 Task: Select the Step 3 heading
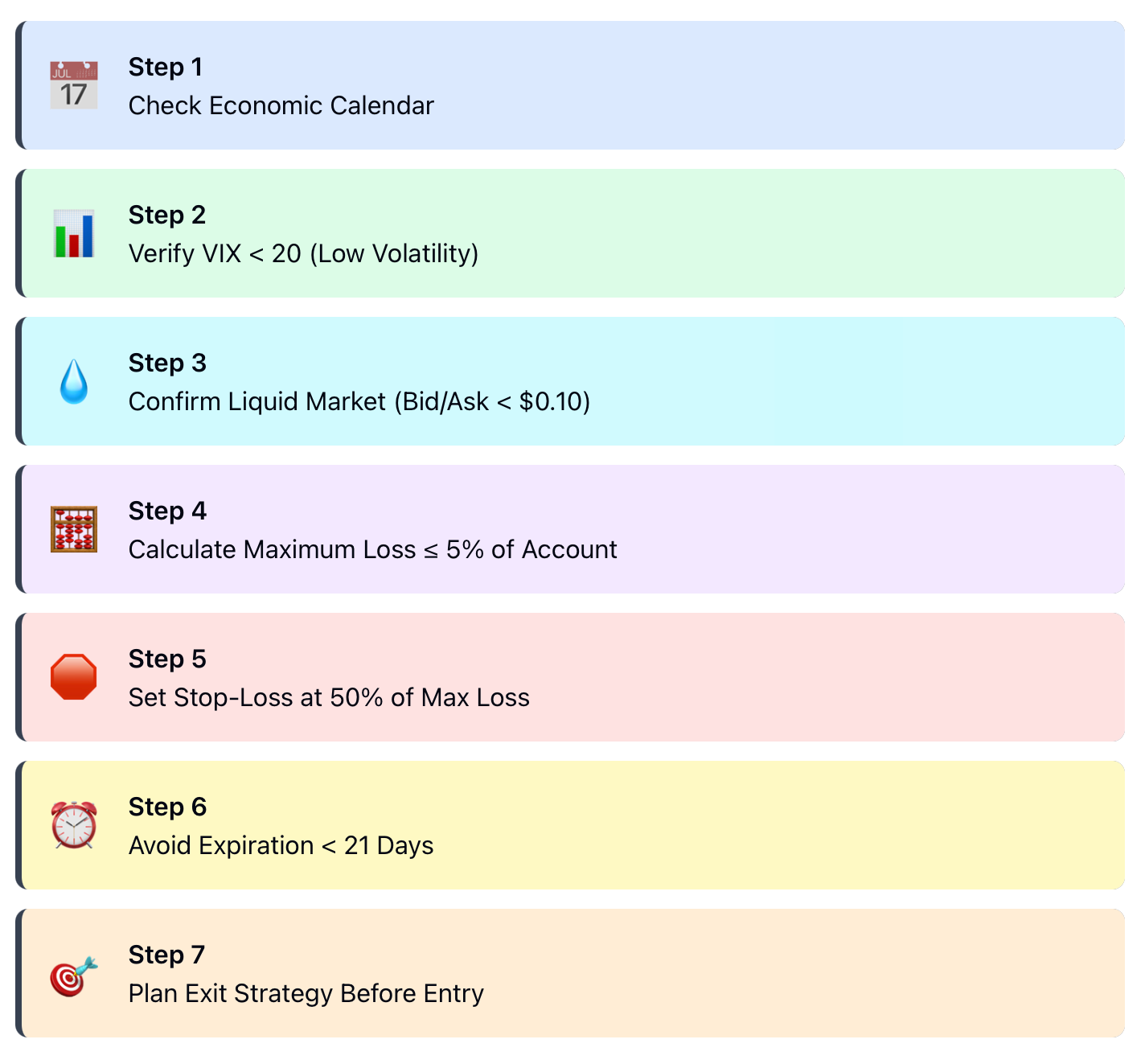click(x=167, y=363)
